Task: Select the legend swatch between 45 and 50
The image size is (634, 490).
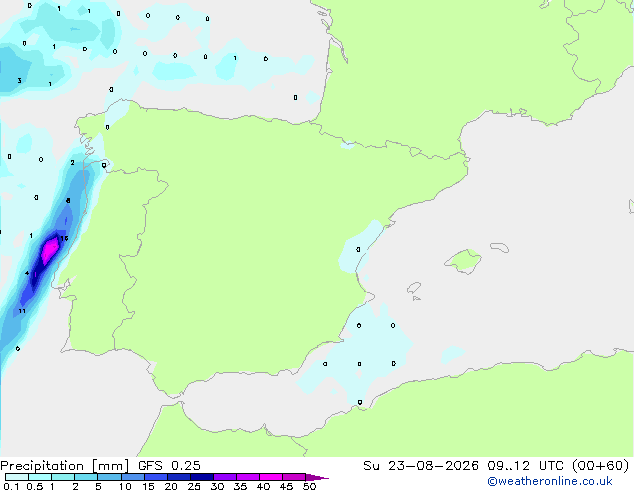Action: [x=294, y=477]
